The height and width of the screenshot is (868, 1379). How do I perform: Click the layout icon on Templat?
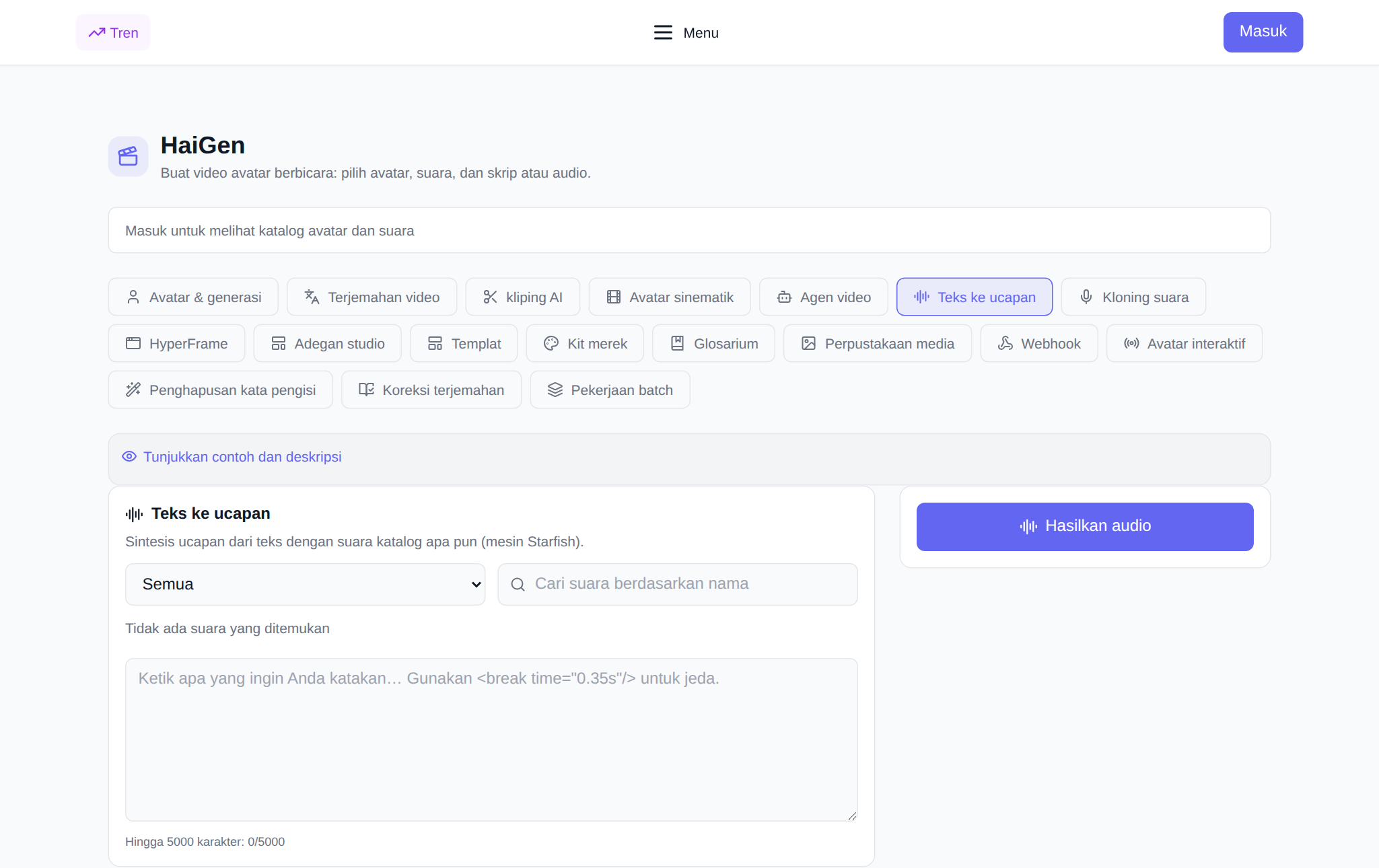[x=435, y=343]
